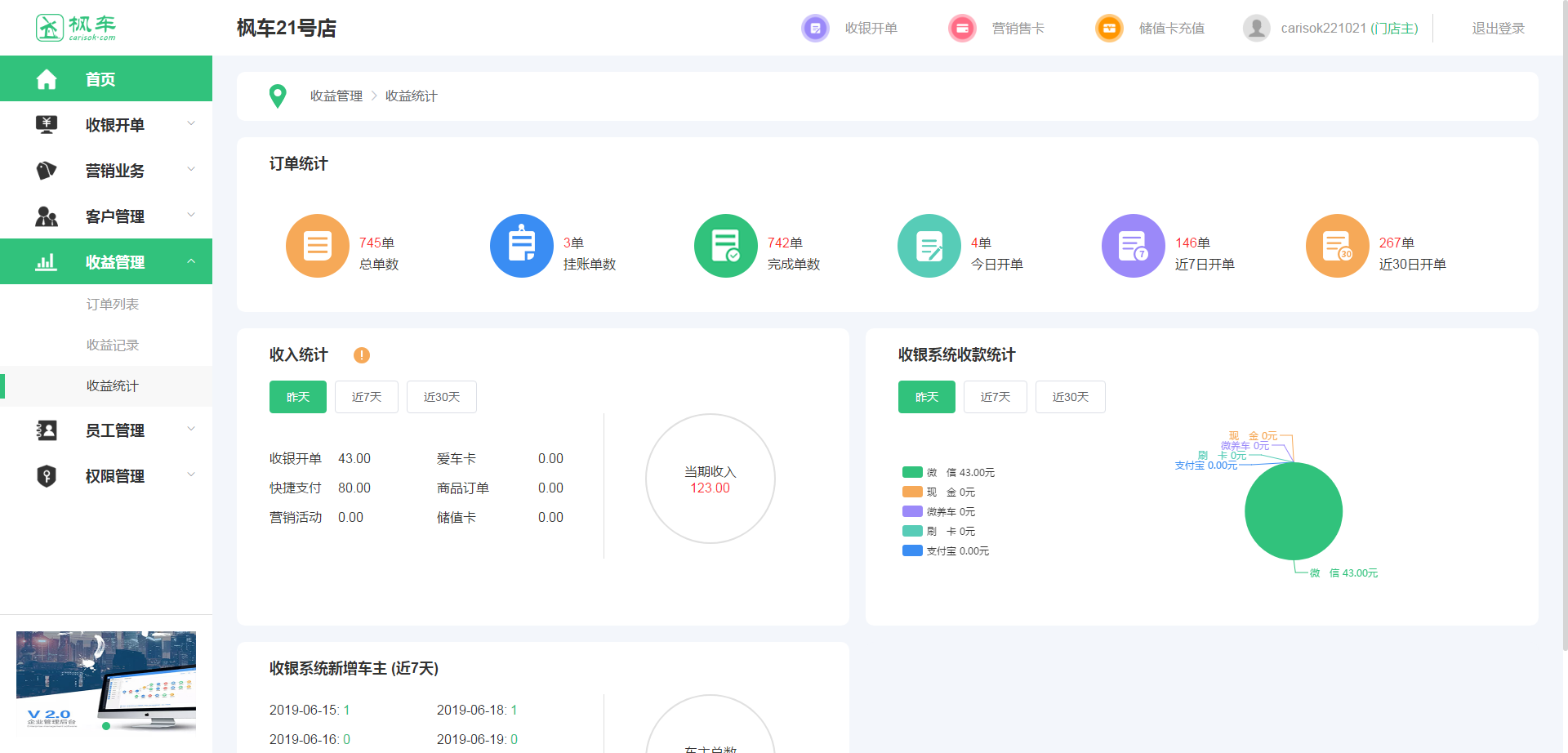Click the 权限管理 shield icon

point(47,476)
